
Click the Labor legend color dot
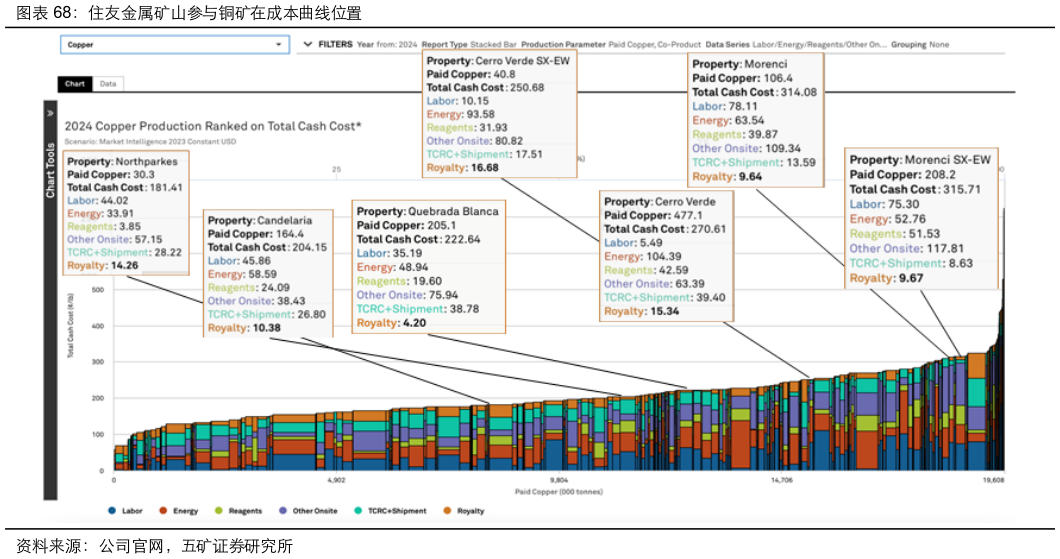112,511
